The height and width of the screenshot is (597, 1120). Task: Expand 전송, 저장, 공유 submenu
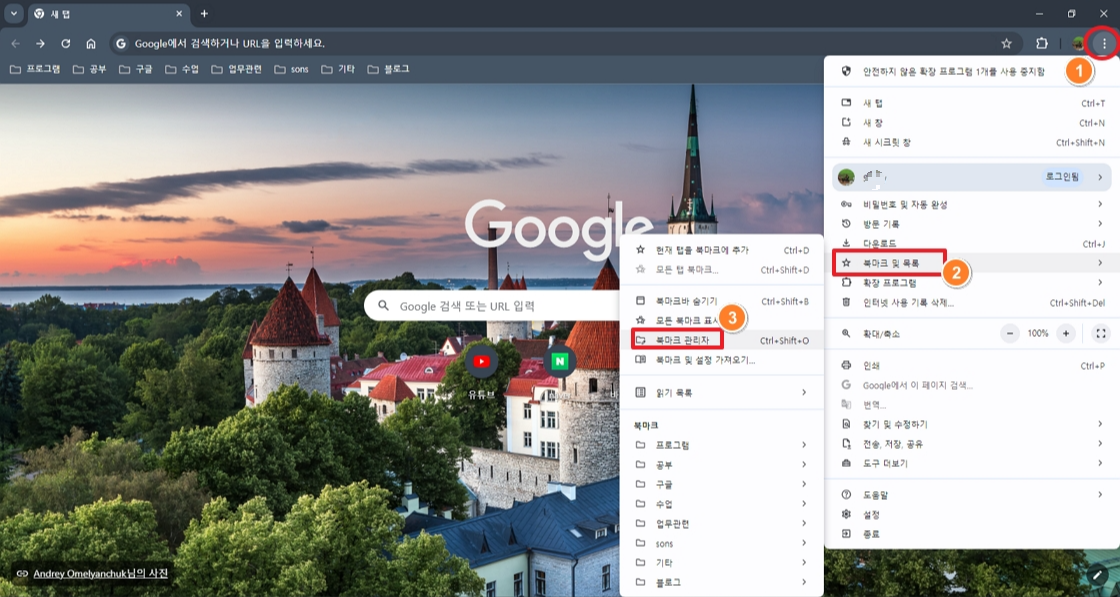coord(972,443)
